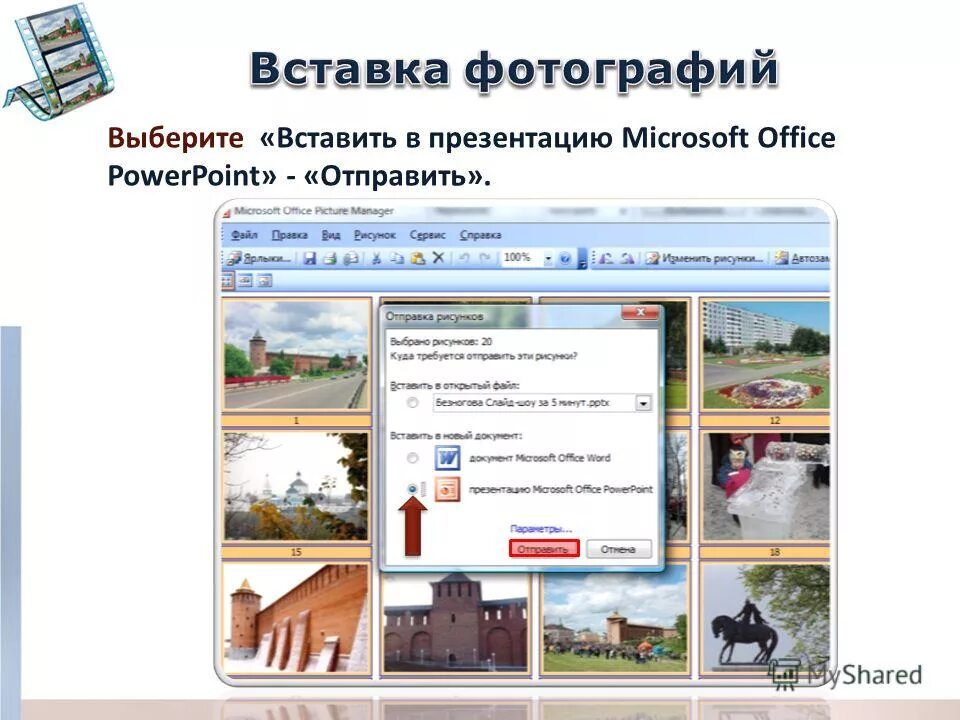Image resolution: width=960 pixels, height=720 pixels.
Task: Click the Отмена button
Action: pos(618,549)
